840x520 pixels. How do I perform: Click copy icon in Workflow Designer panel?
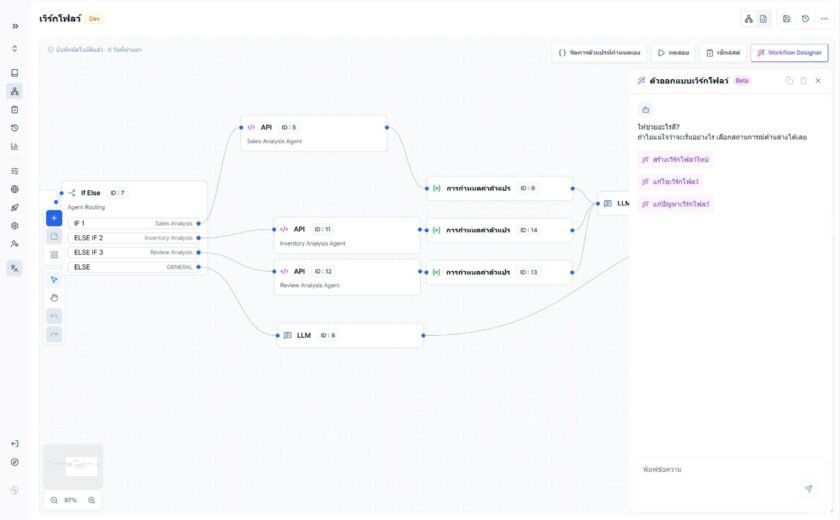coord(789,81)
